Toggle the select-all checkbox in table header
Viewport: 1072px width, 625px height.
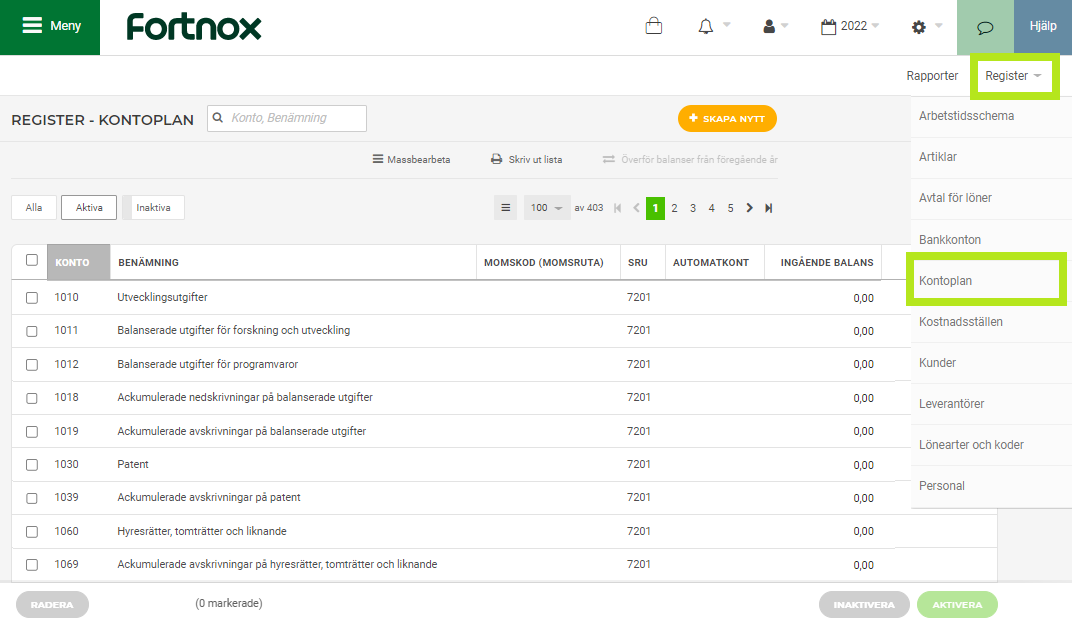tap(32, 260)
